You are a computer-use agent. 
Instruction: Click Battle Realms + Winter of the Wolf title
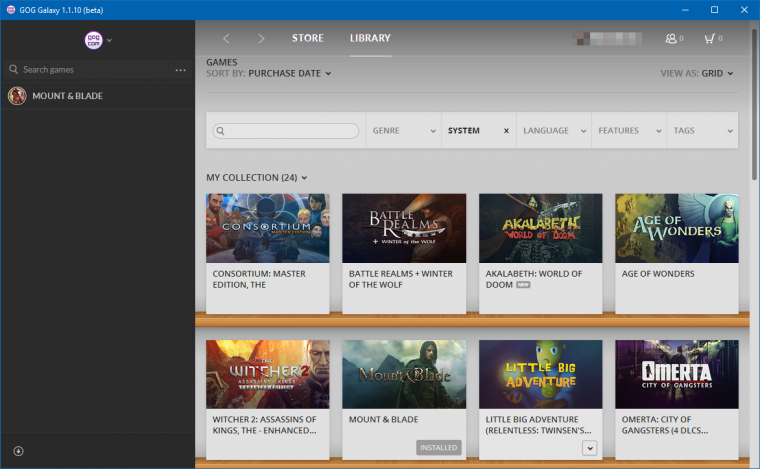(x=401, y=280)
